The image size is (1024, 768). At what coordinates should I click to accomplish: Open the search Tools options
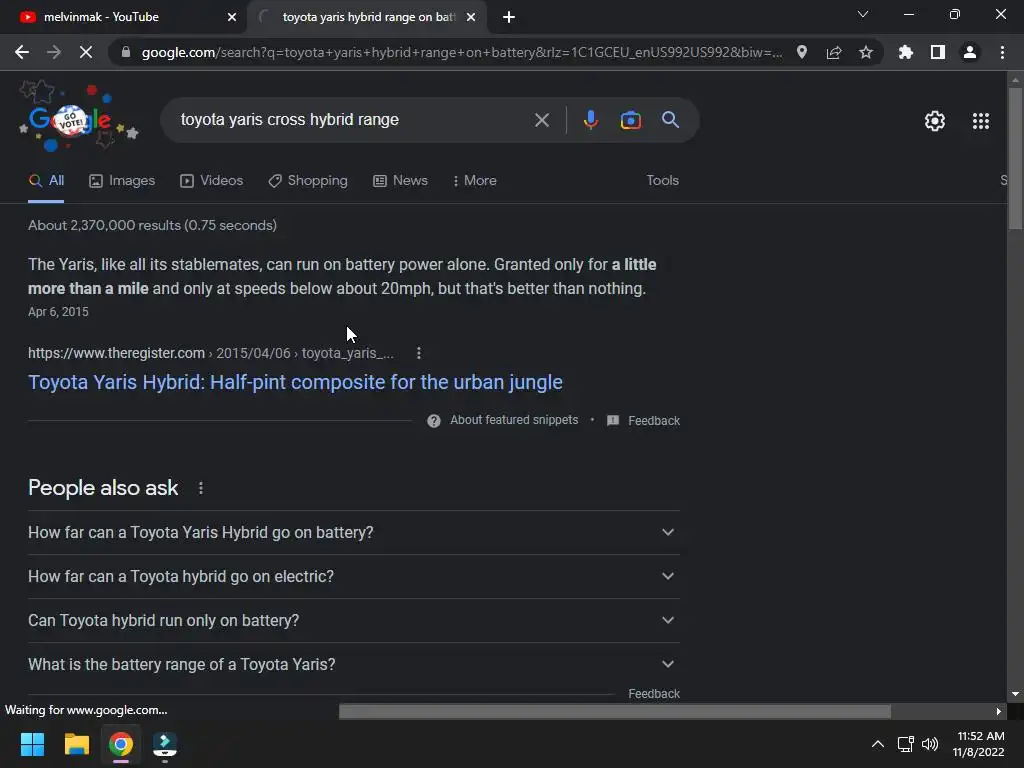tap(662, 181)
